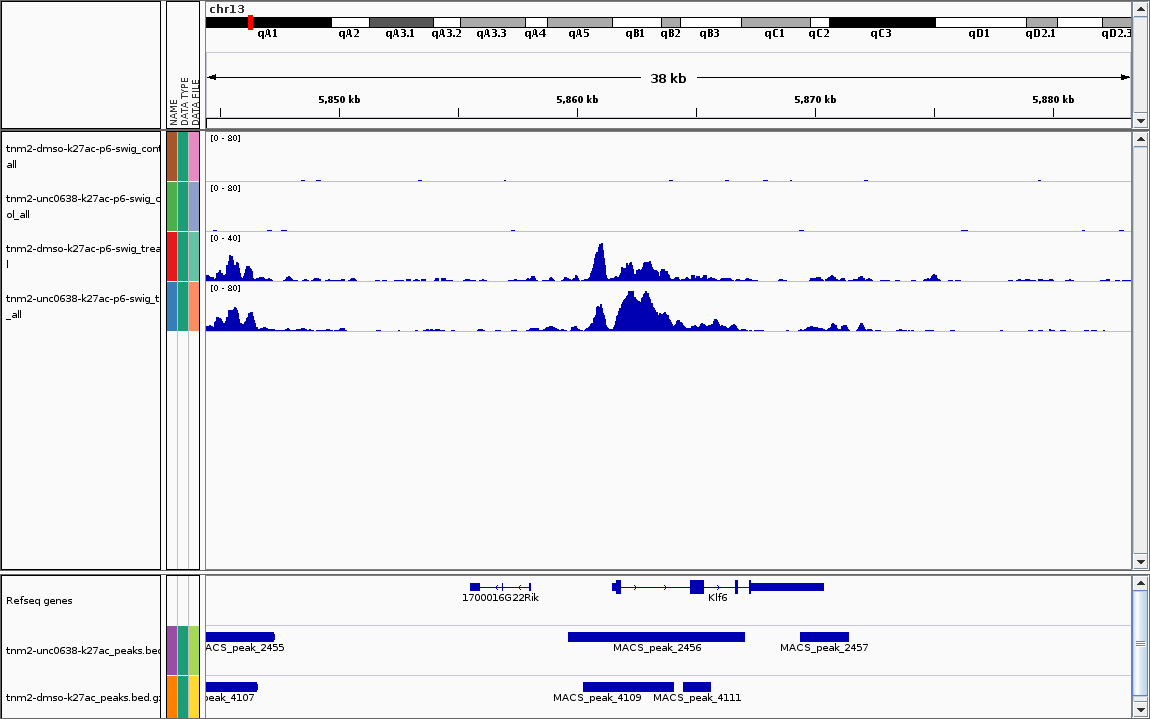Click the qC3 cytoband on the ideogram
Image resolution: width=1150 pixels, height=719 pixels.
[881, 22]
